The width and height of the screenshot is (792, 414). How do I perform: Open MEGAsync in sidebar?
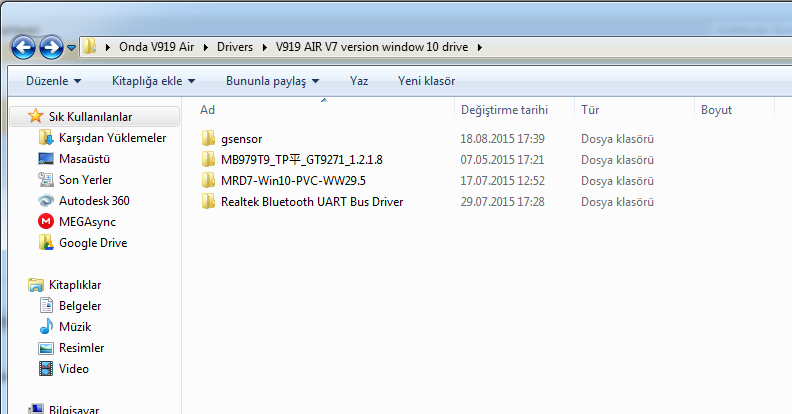(87, 222)
